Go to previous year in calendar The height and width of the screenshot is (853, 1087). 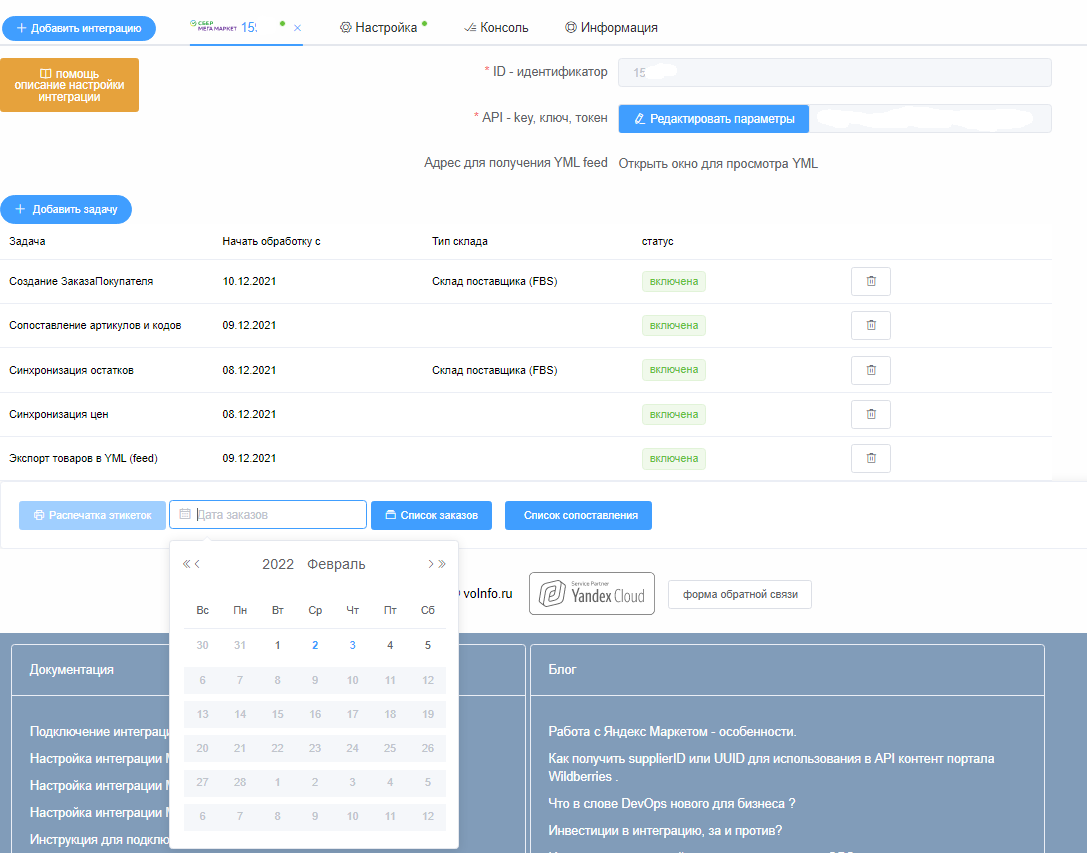pos(186,564)
